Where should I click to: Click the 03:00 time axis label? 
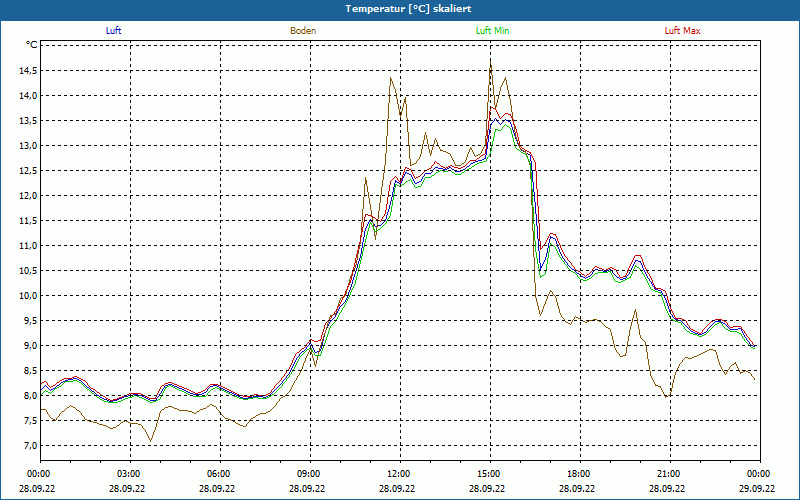pos(130,474)
